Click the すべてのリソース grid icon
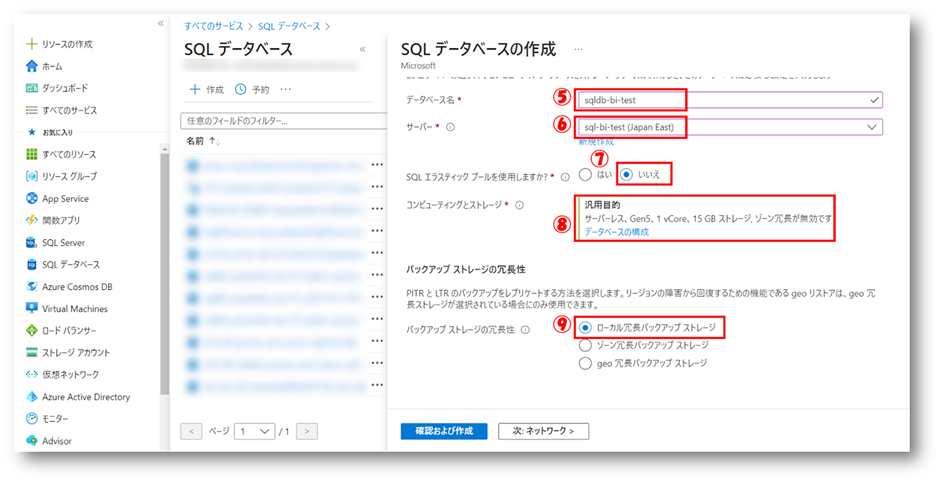Image resolution: width=941 pixels, height=483 pixels. pyautogui.click(x=32, y=154)
